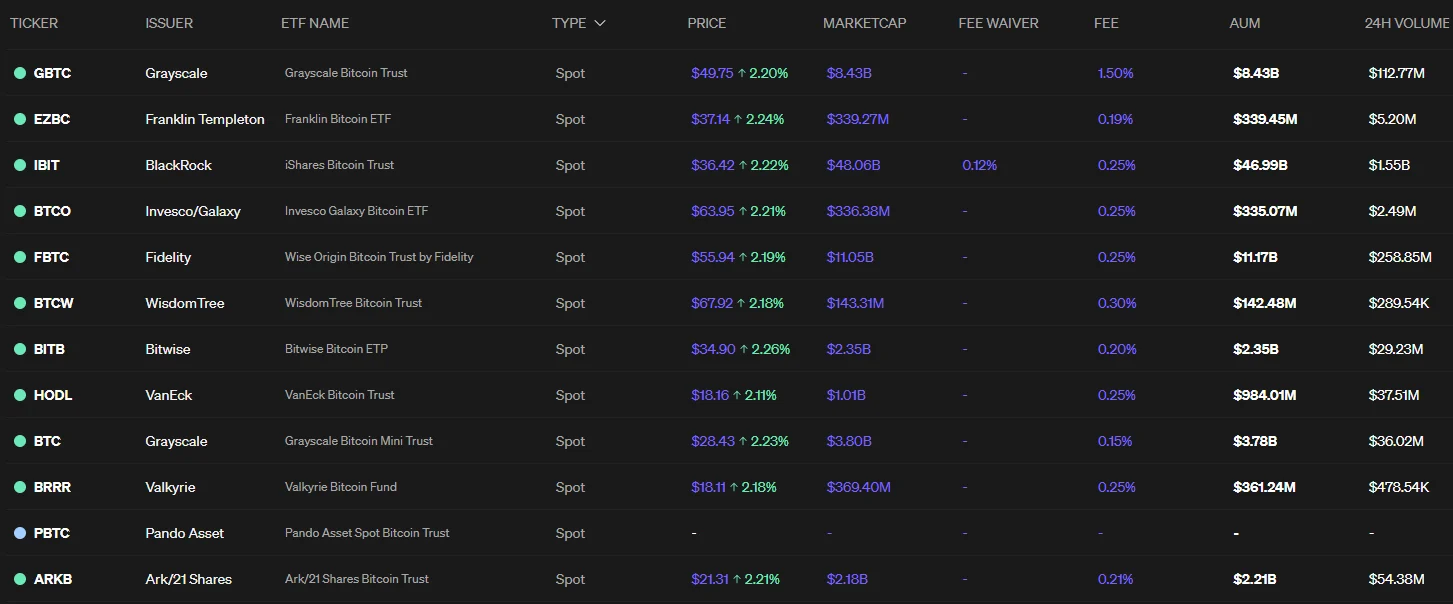
Task: Click the green status dot beside FBTC
Action: pyautogui.click(x=19, y=257)
